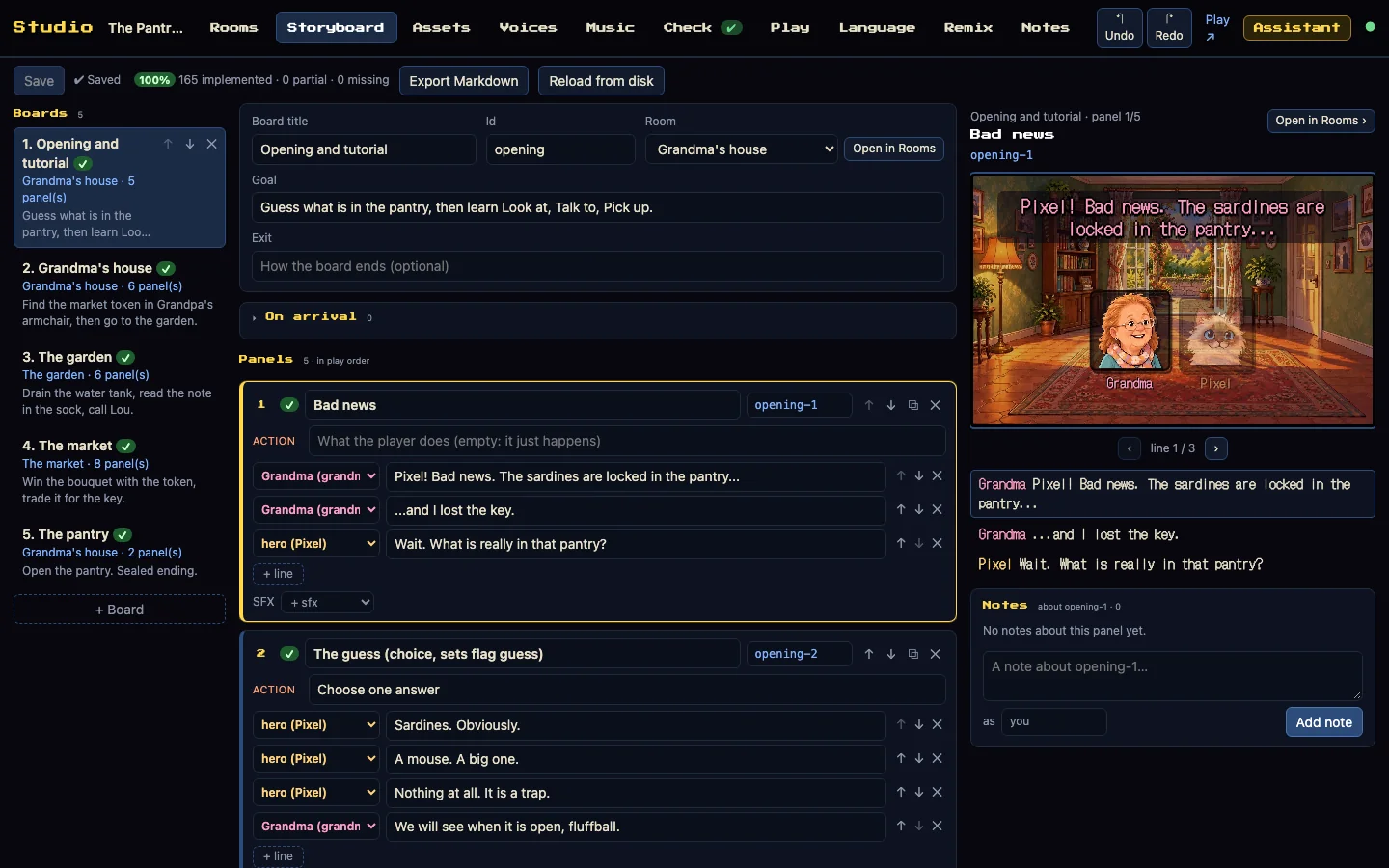1389x868 pixels.
Task: Show next line in preview
Action: [1216, 448]
